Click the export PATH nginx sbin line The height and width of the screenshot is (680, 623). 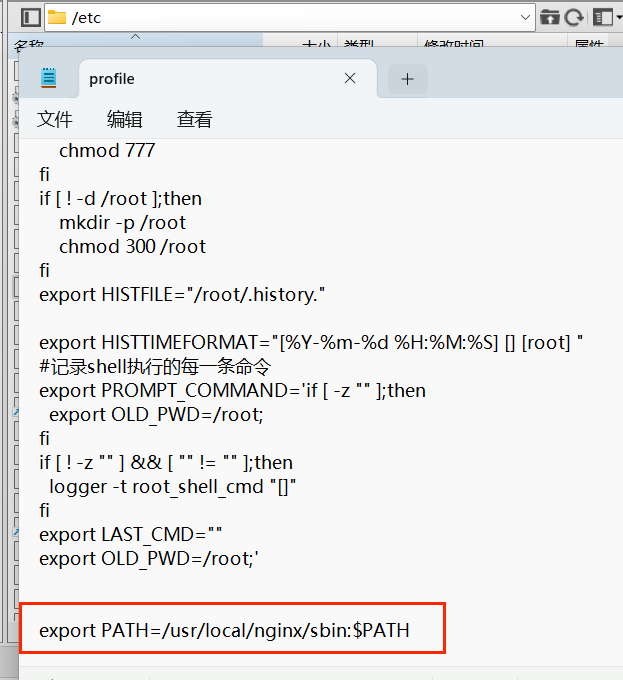tap(224, 631)
